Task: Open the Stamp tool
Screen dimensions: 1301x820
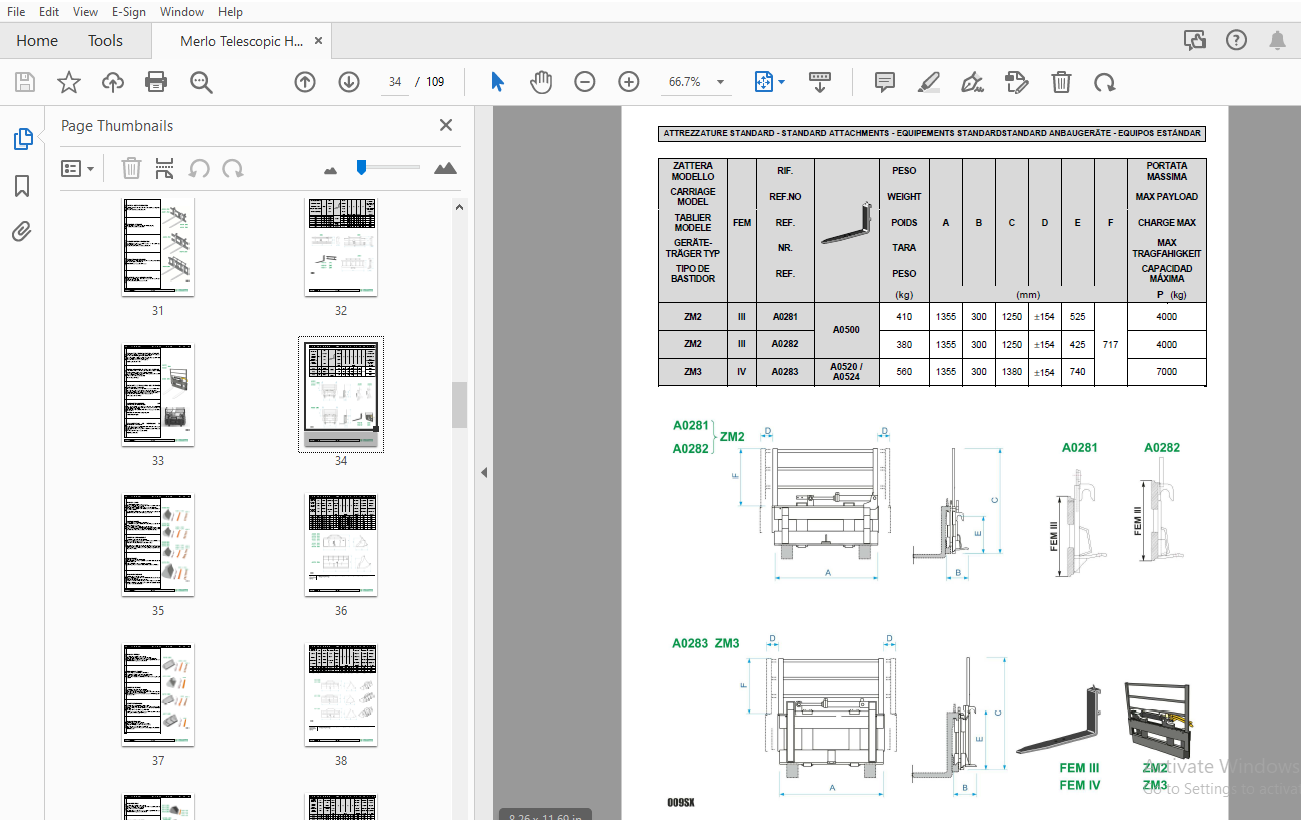Action: click(1016, 82)
